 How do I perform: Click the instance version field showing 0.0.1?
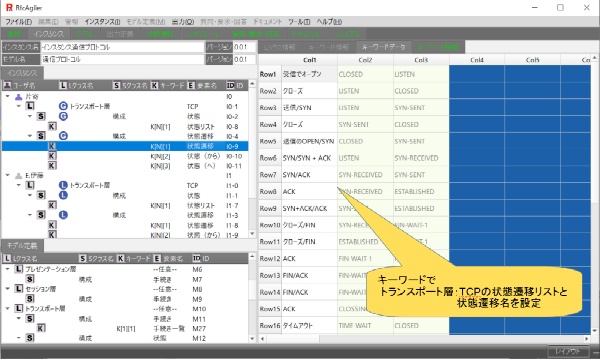[244, 47]
